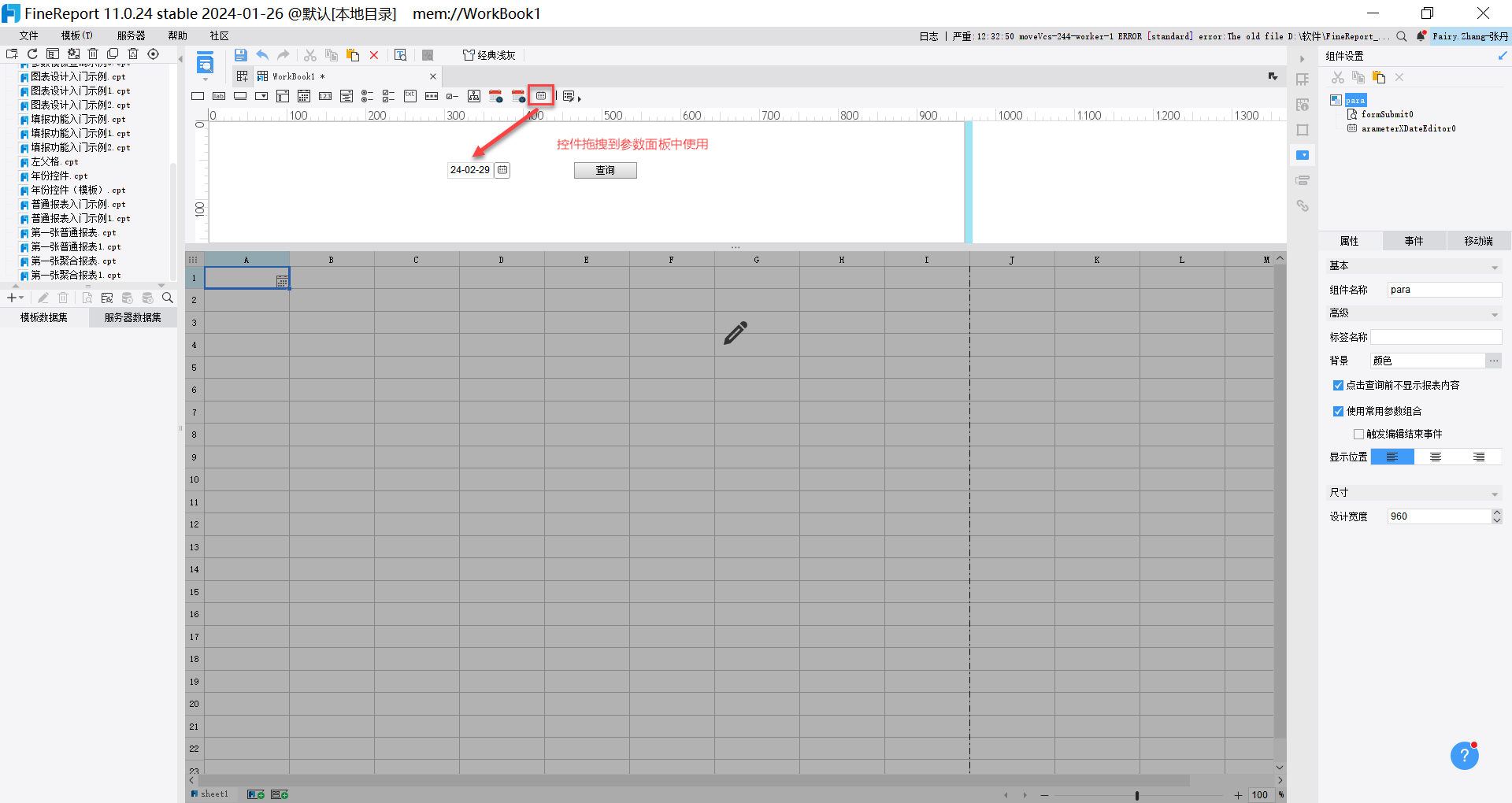The image size is (1512, 803).
Task: Switch to the 服务器数据集 tab
Action: click(132, 317)
